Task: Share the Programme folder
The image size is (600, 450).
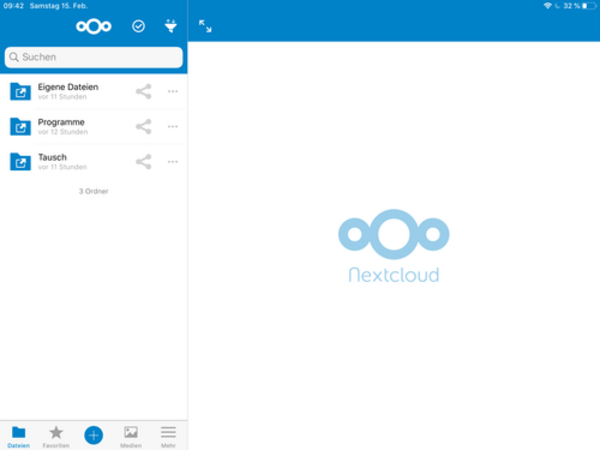Action: [x=143, y=127]
